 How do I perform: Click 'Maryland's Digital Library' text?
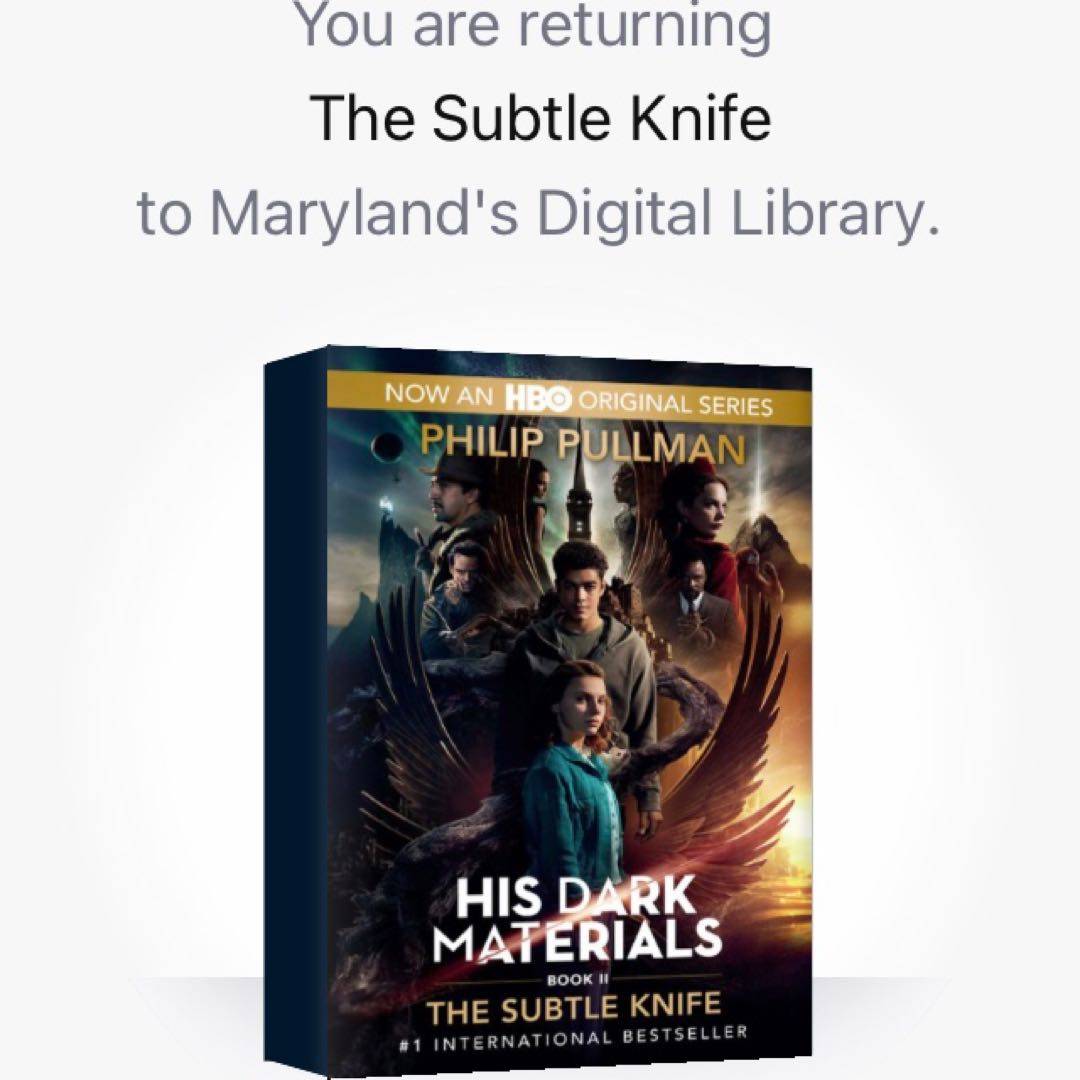click(x=575, y=214)
